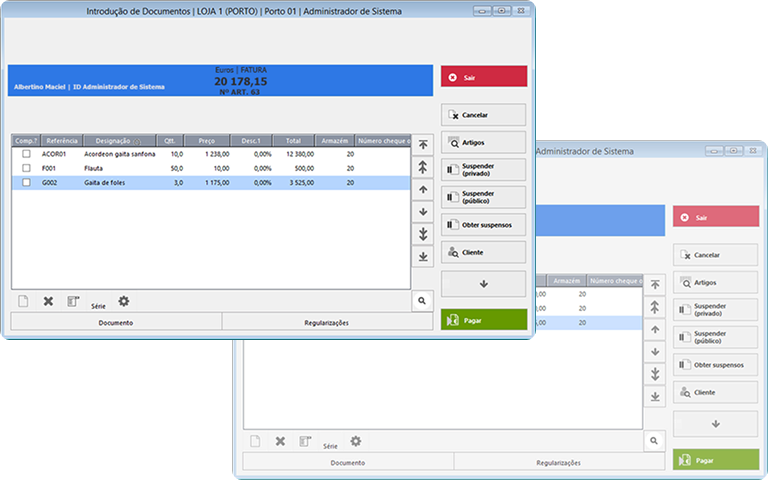
Task: Check the box next to Flauta F001
Action: (x=27, y=168)
